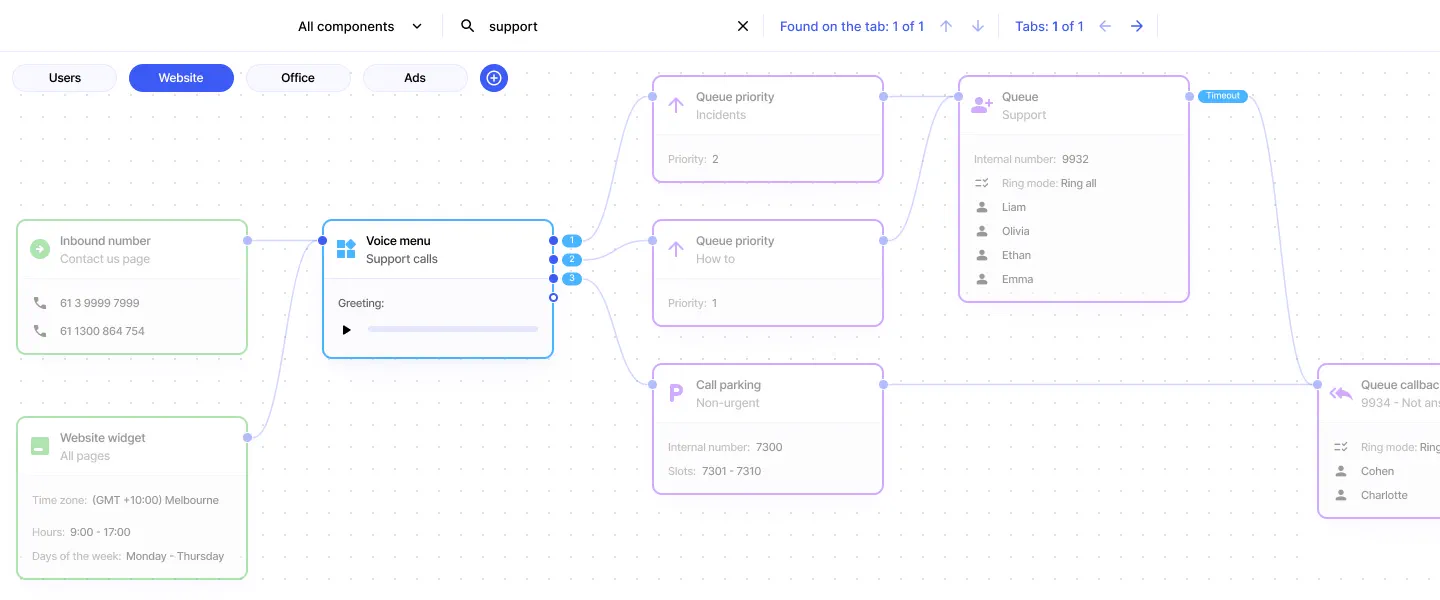Go to previous result with up arrow

coord(946,26)
